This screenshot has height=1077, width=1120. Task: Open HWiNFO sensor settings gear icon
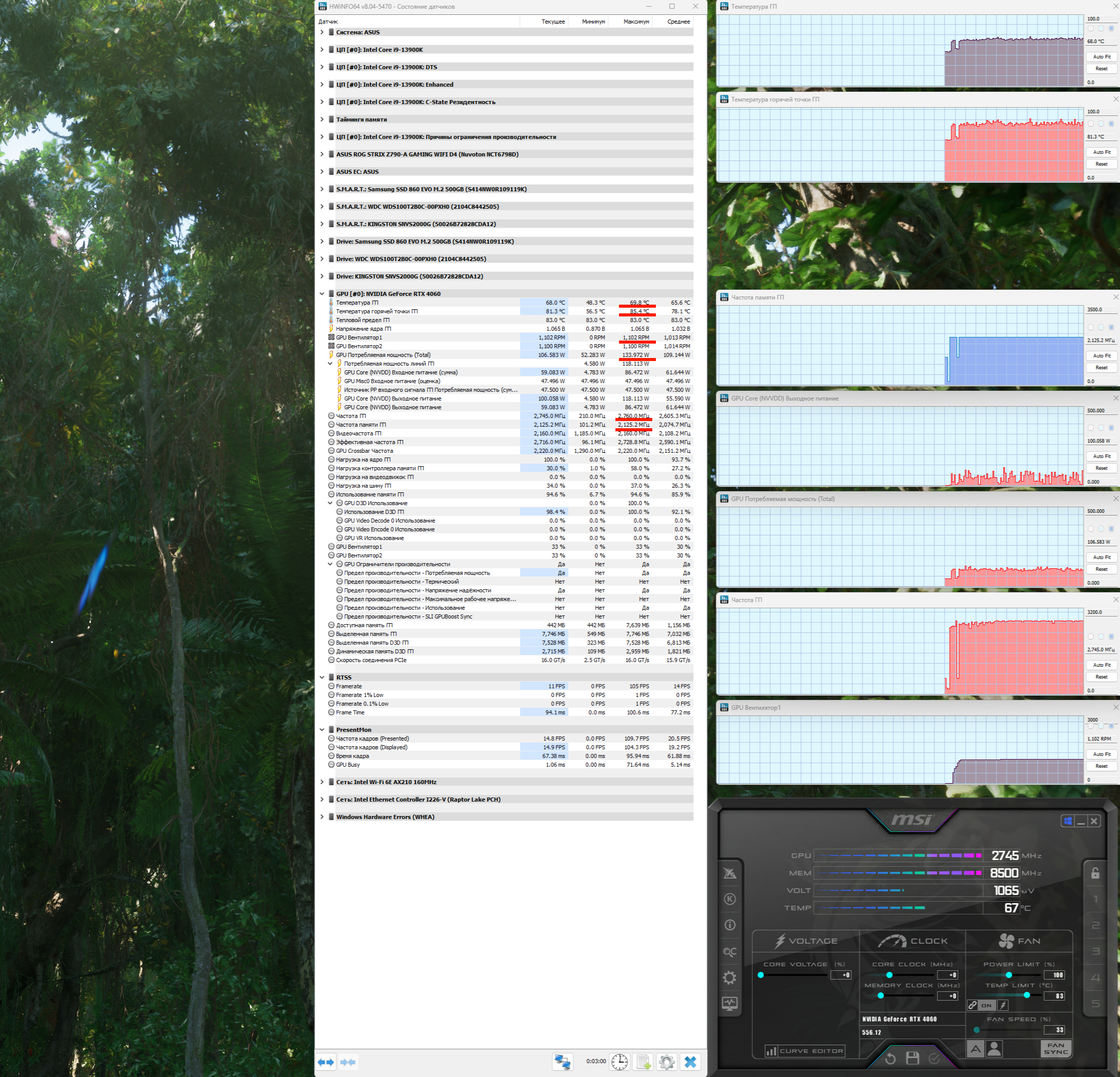666,1062
